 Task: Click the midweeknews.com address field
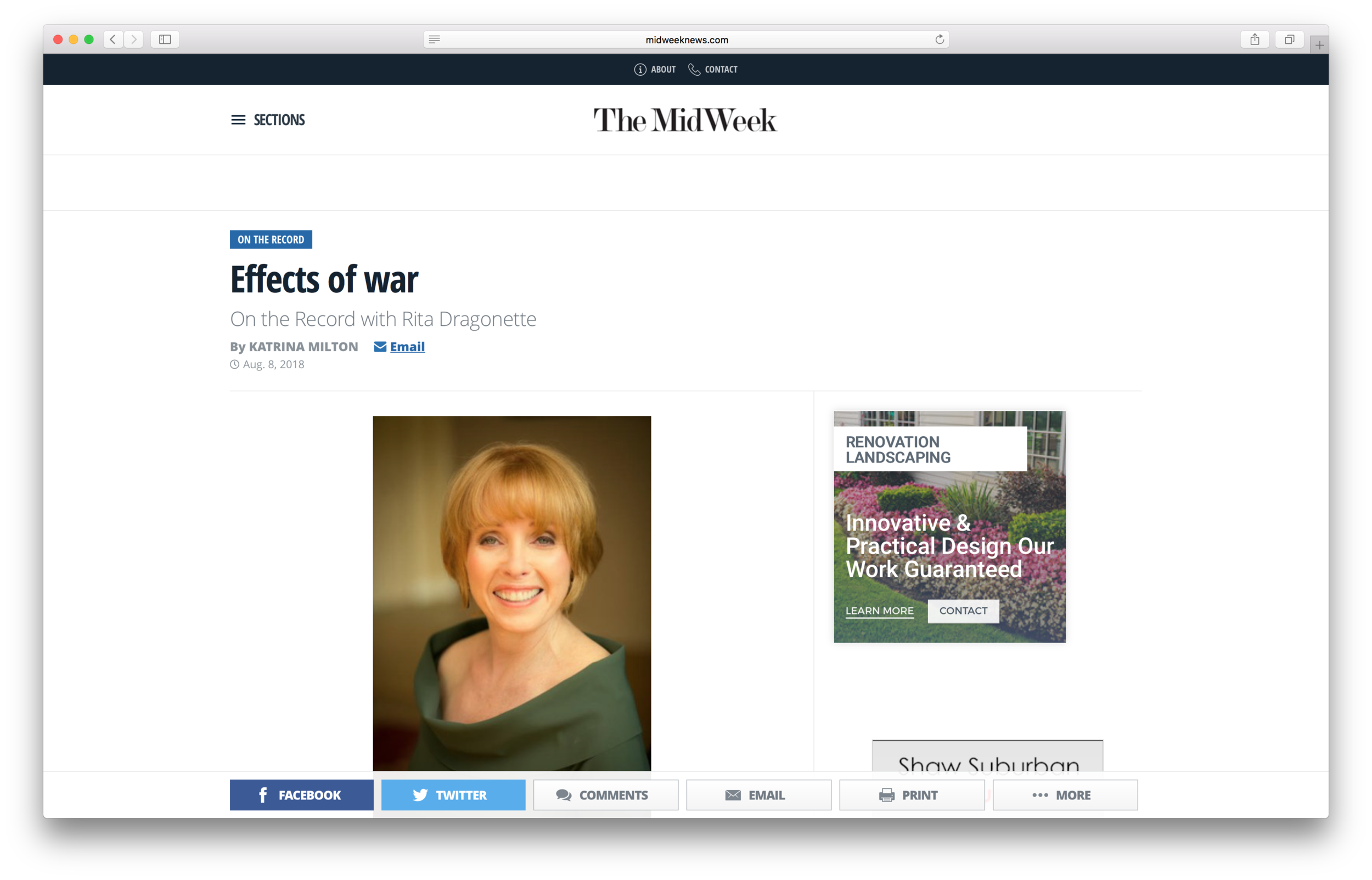click(685, 40)
